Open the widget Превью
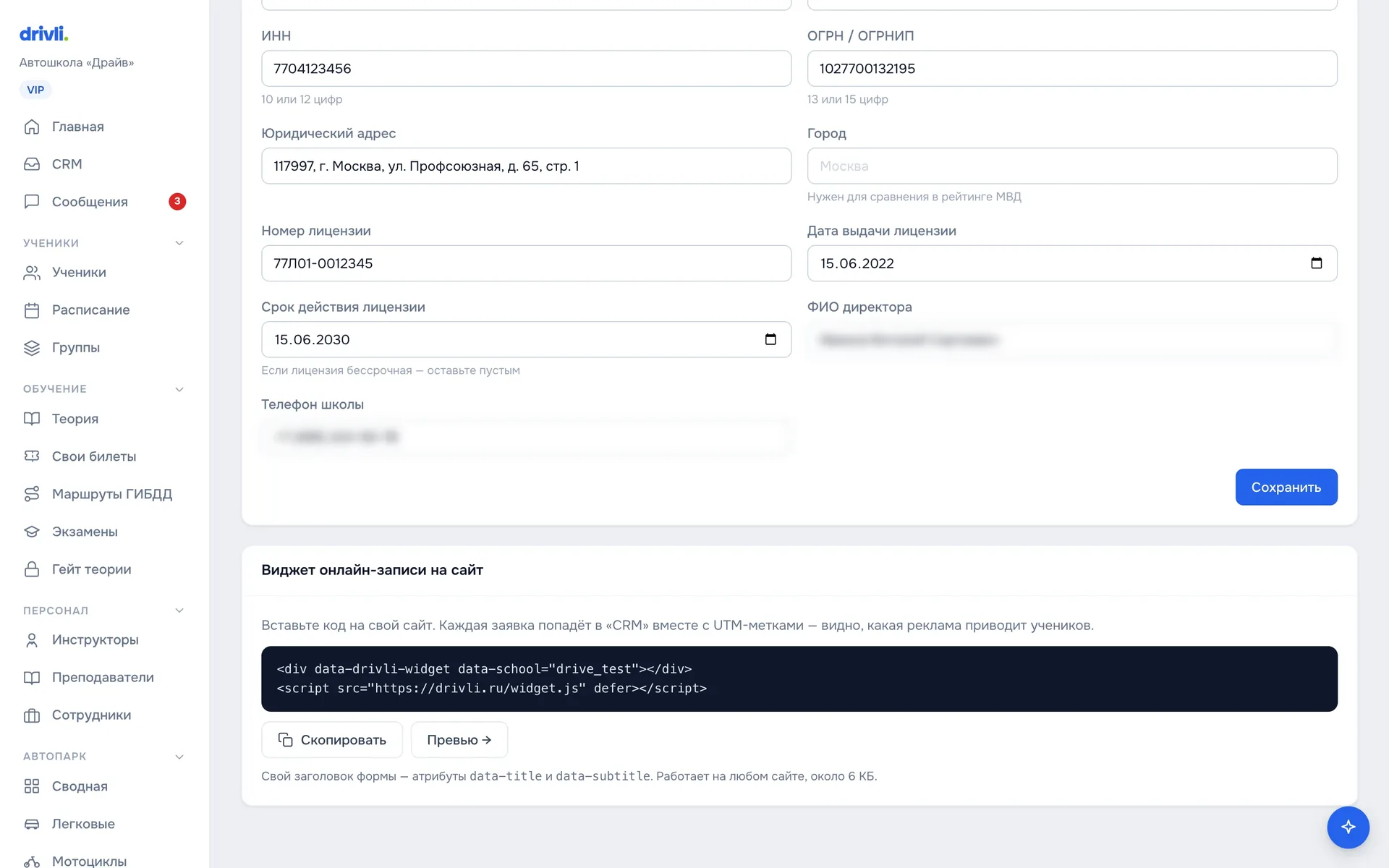Viewport: 1389px width, 868px height. pos(459,739)
